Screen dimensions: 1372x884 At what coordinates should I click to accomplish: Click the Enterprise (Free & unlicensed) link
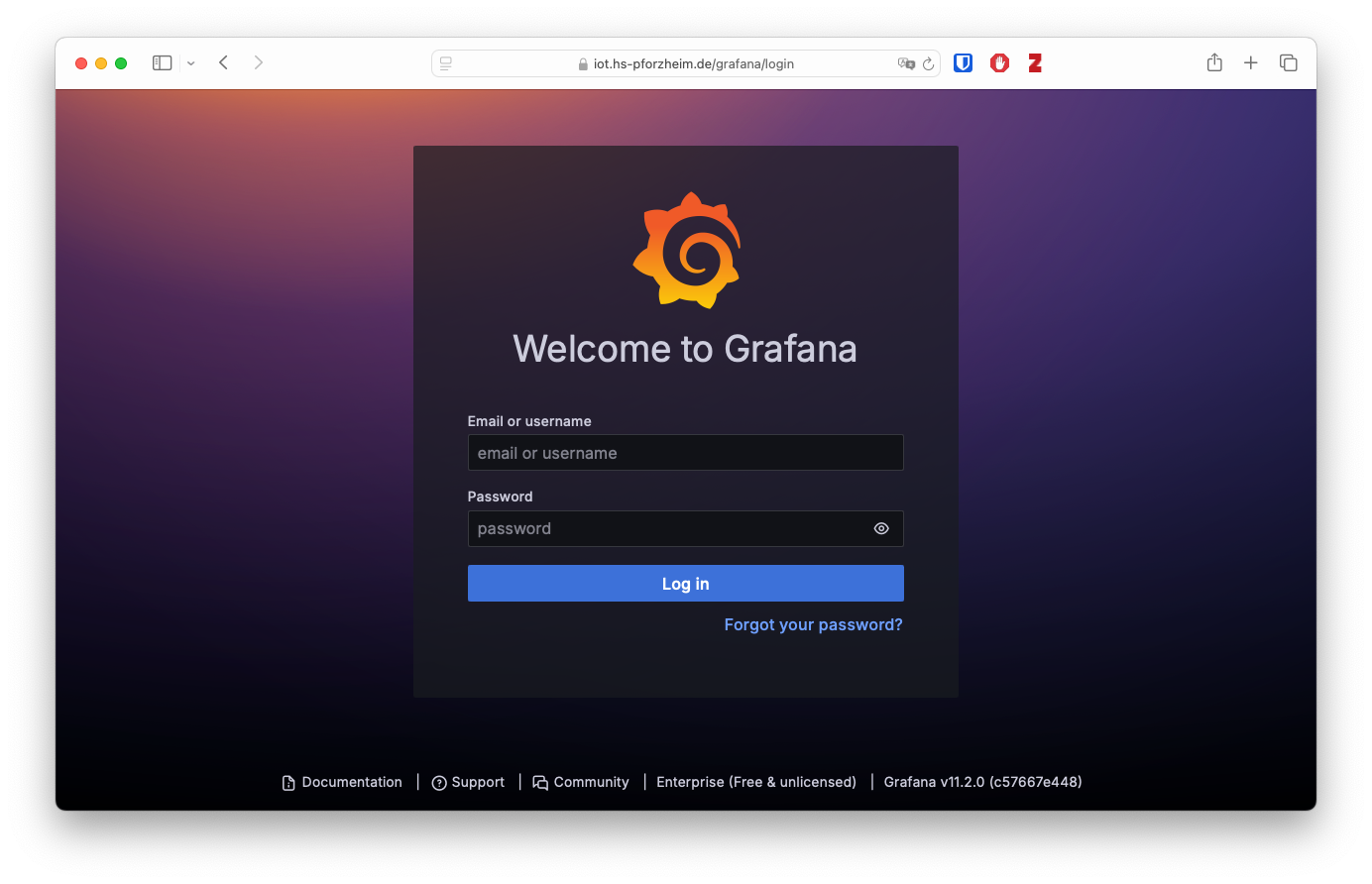pyautogui.click(x=756, y=782)
